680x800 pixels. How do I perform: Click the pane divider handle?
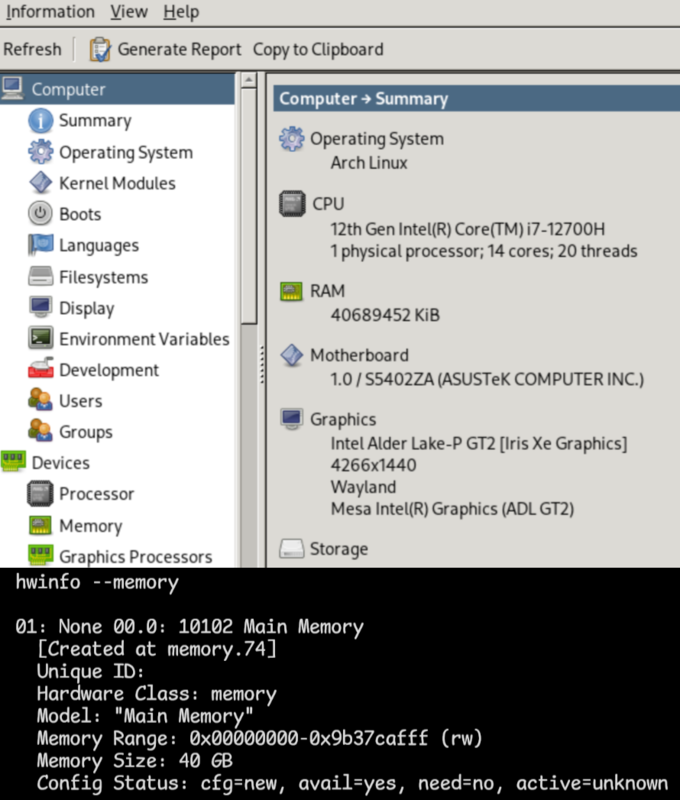(262, 365)
